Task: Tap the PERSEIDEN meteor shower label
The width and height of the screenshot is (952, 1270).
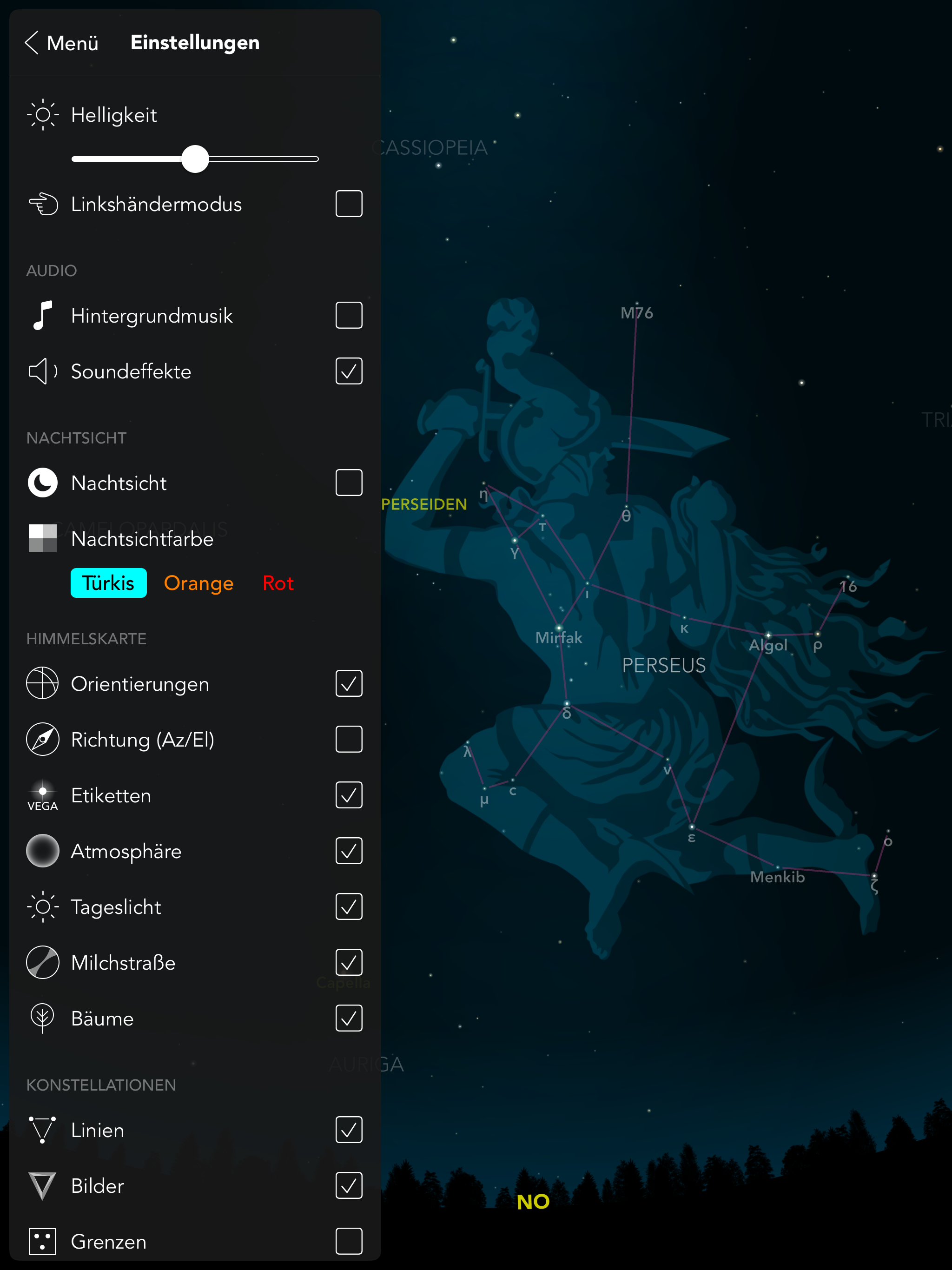Action: click(x=424, y=504)
